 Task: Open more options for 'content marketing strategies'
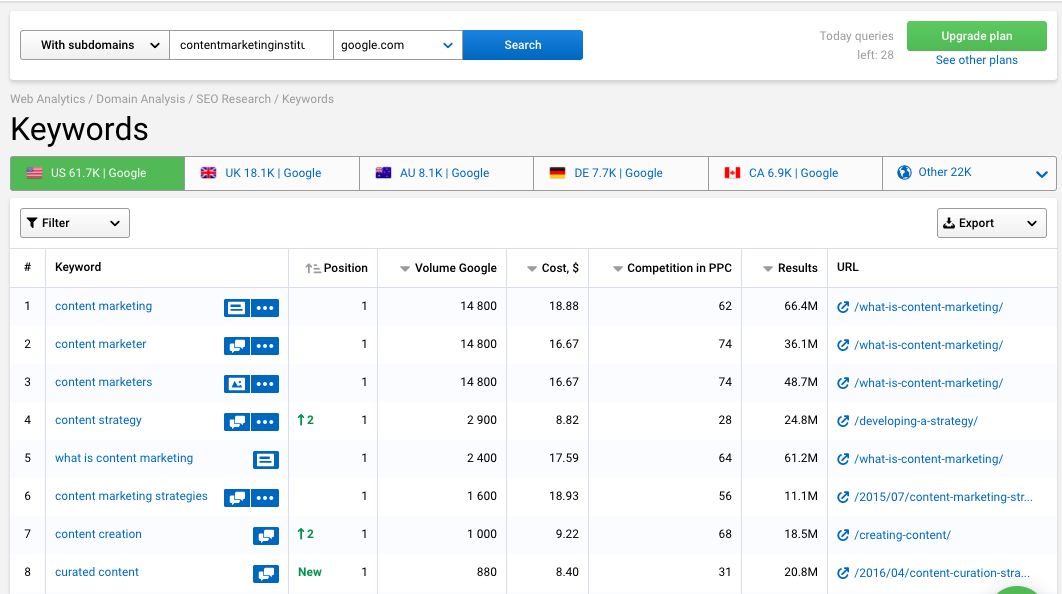[265, 498]
